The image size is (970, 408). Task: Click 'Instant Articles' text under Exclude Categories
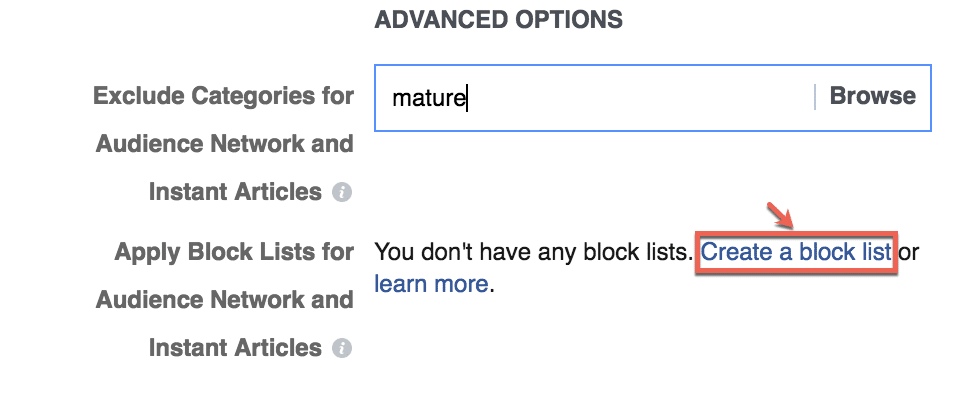[235, 192]
